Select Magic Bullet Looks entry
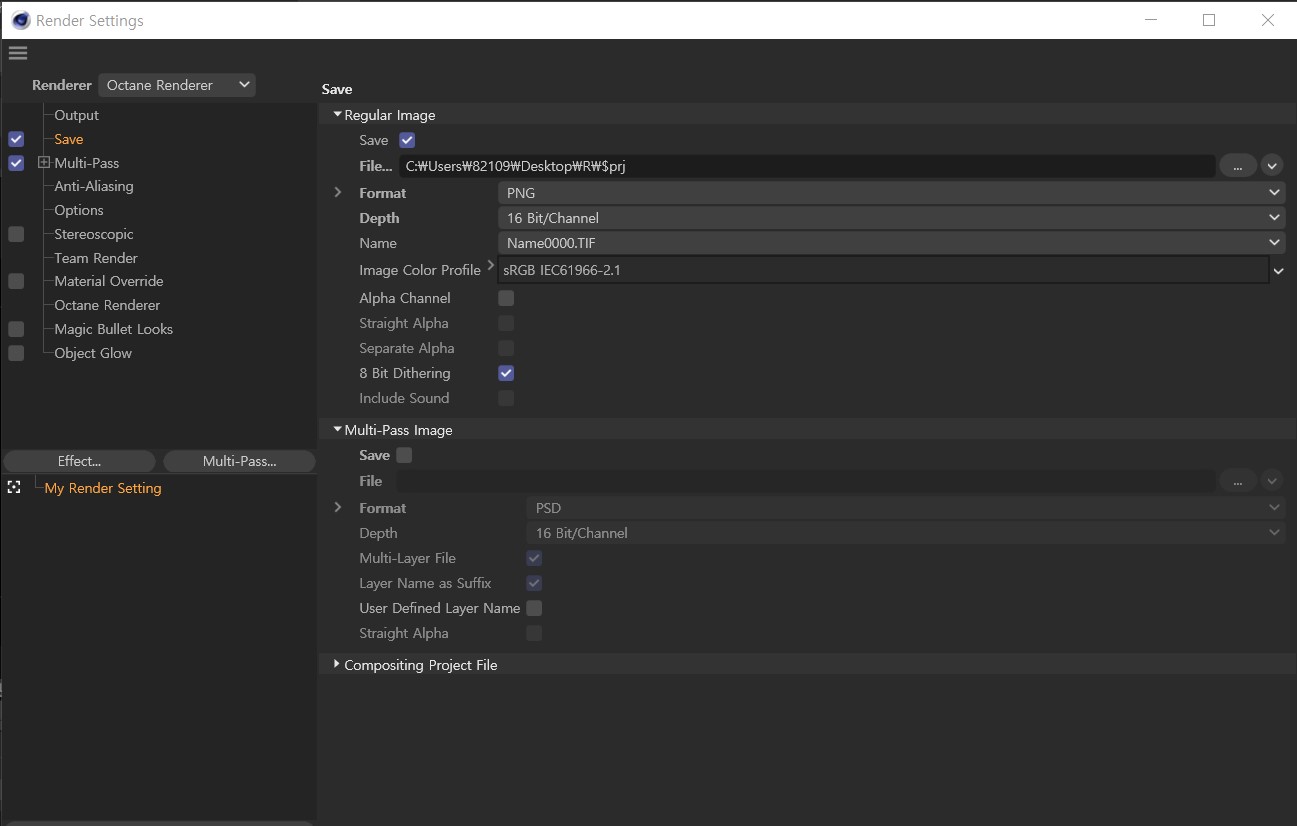Image resolution: width=1297 pixels, height=826 pixels. [114, 329]
